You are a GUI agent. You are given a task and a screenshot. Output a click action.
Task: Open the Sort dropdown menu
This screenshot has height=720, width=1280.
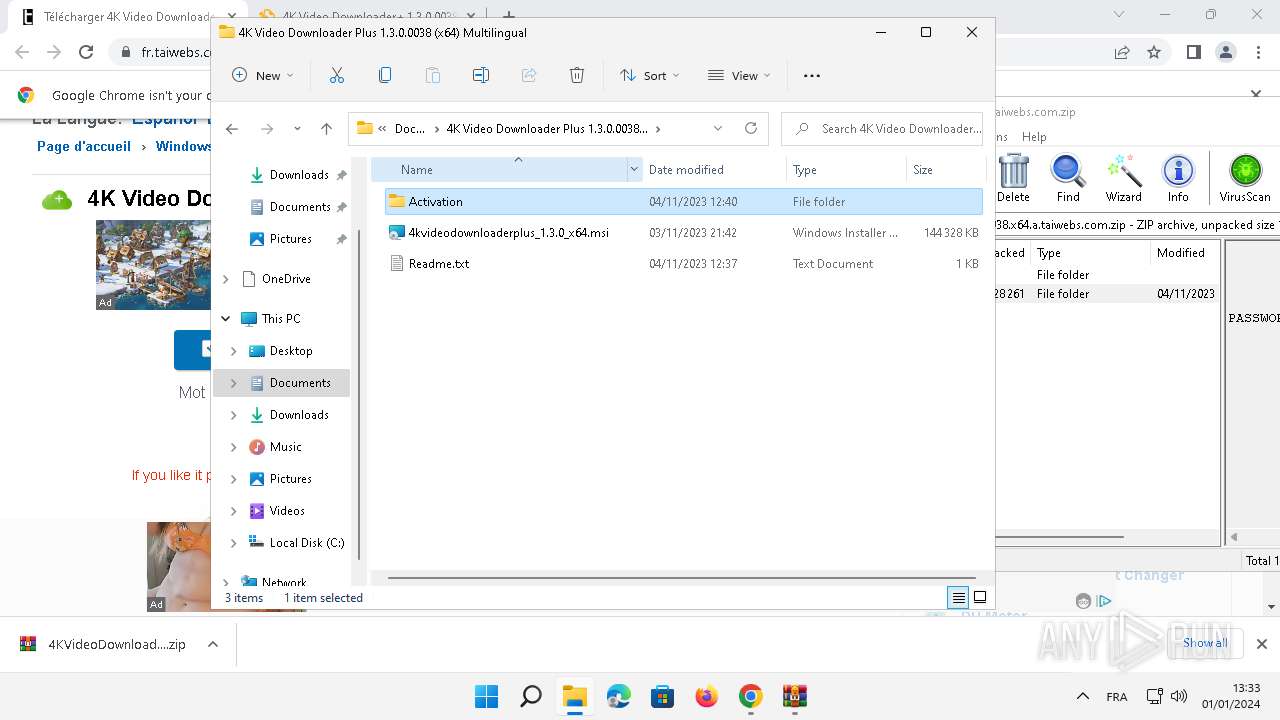(x=649, y=75)
